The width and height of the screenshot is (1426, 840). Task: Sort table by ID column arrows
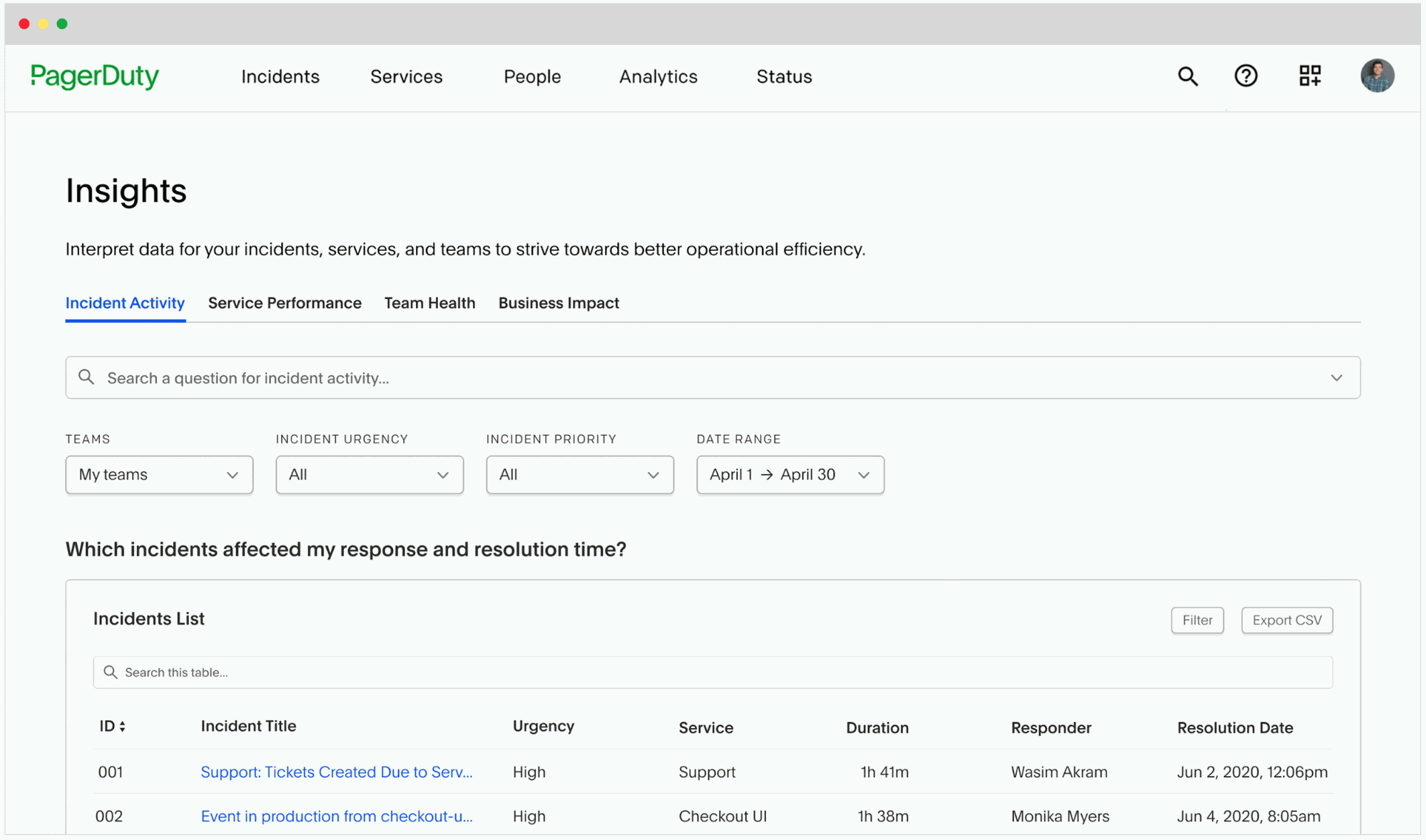tap(123, 727)
